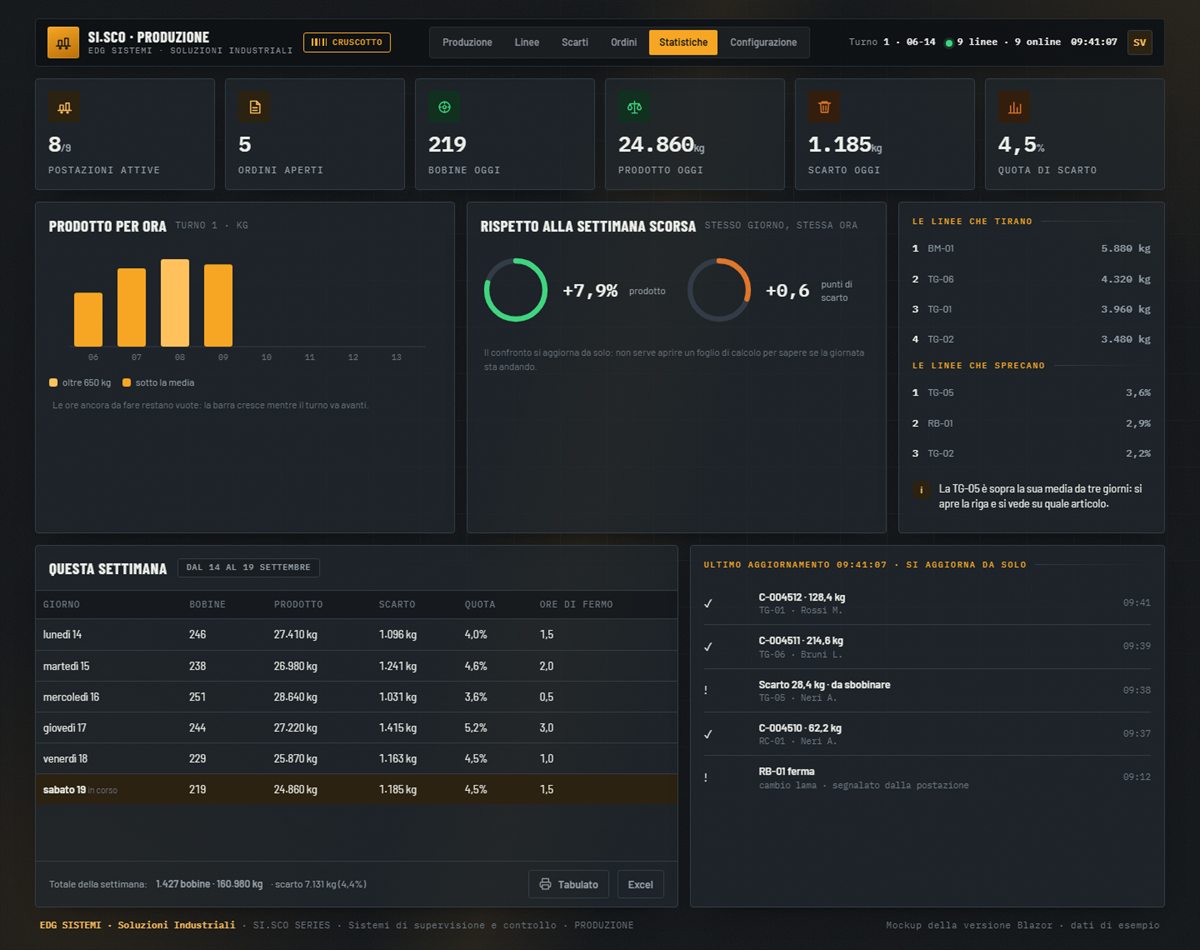Viewport: 1200px width, 950px height.
Task: Click the green online status dot
Action: pyautogui.click(x=949, y=43)
